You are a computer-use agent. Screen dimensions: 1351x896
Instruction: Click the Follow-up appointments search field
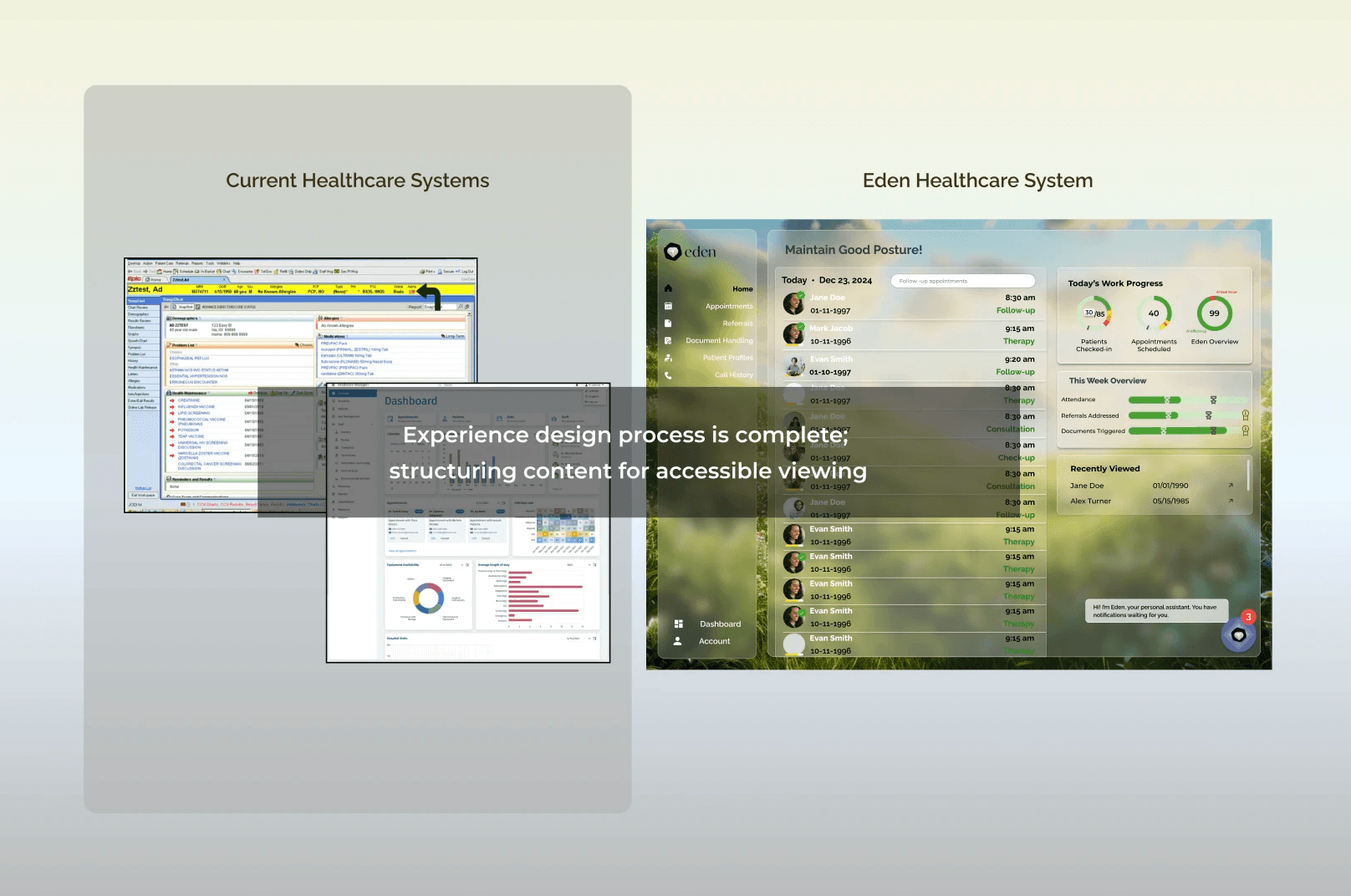click(962, 281)
